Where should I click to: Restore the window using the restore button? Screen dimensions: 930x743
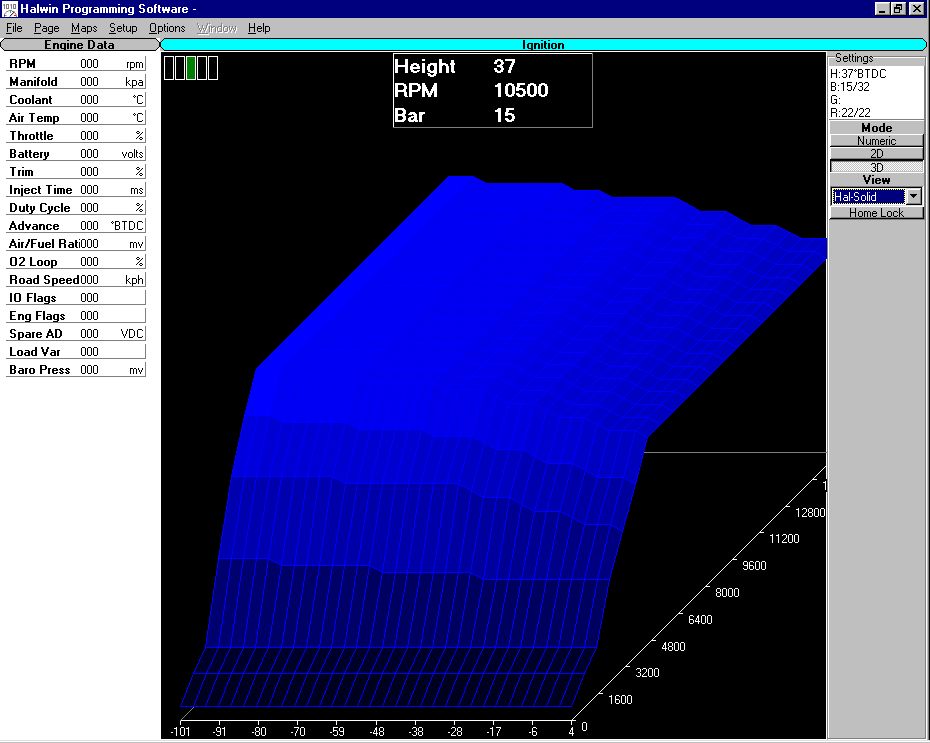point(897,8)
